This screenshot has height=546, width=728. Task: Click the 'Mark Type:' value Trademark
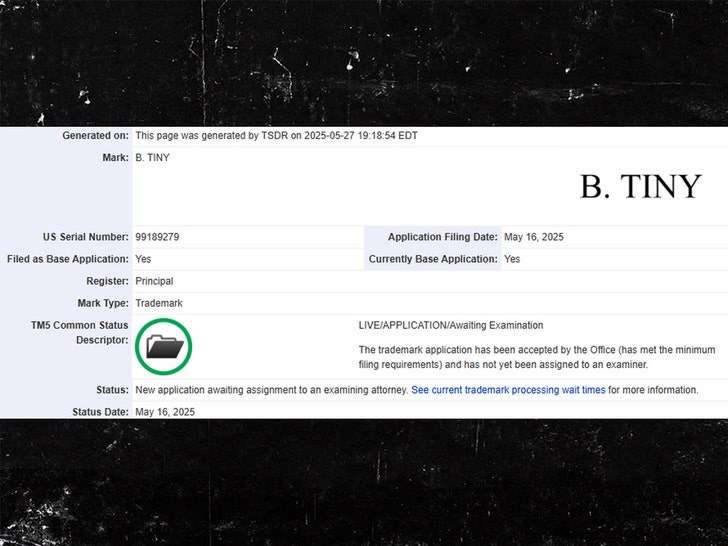coord(158,303)
